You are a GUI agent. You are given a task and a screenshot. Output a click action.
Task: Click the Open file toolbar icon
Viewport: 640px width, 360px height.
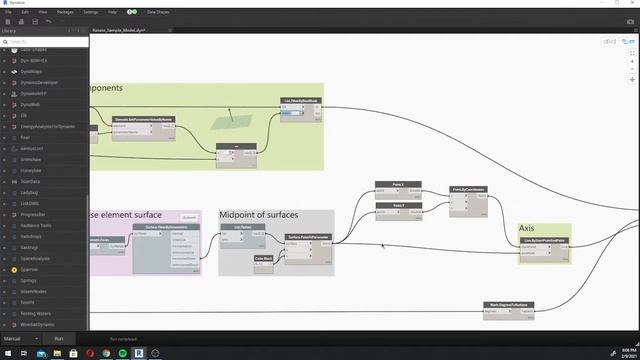pos(21,22)
